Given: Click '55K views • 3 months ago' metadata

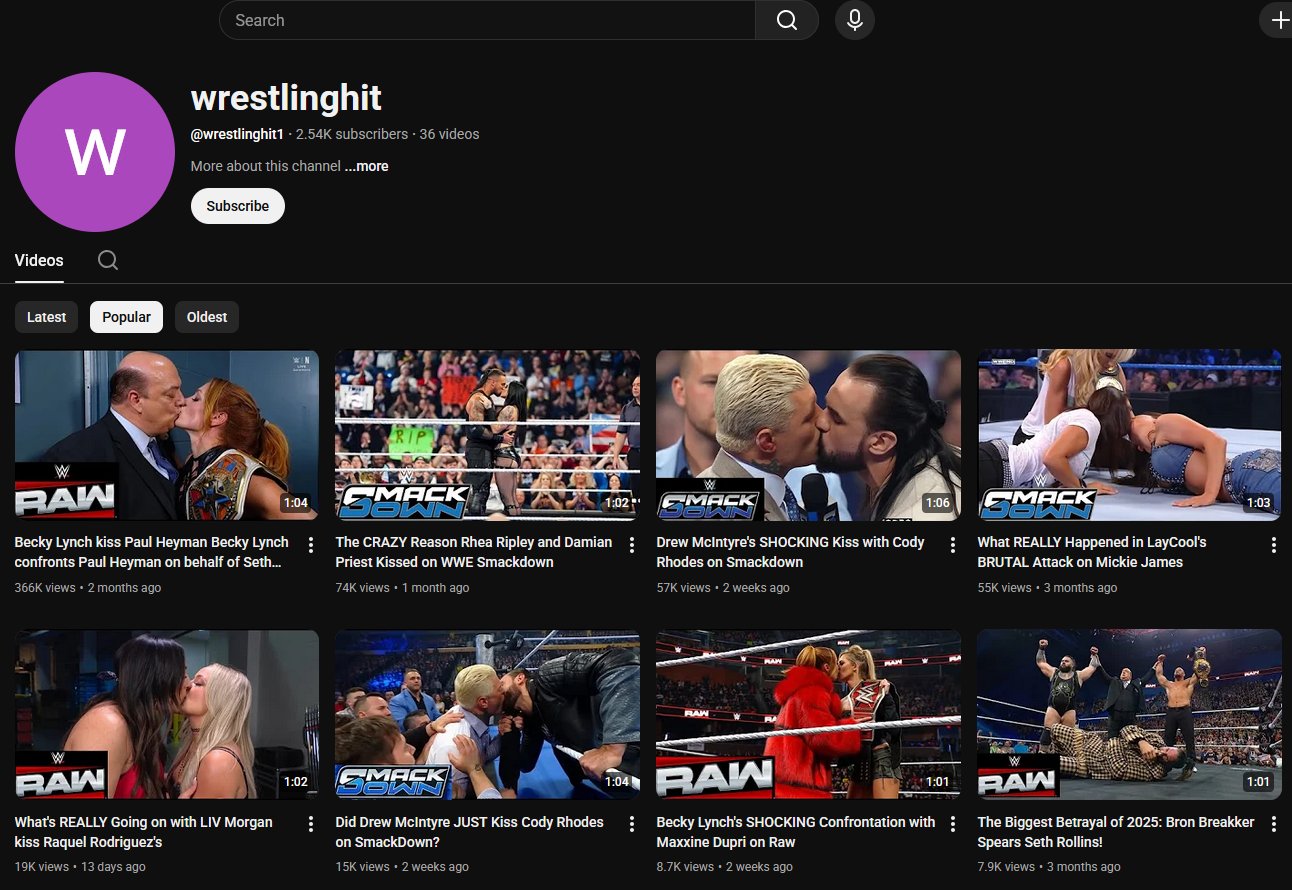Looking at the screenshot, I should point(1048,588).
